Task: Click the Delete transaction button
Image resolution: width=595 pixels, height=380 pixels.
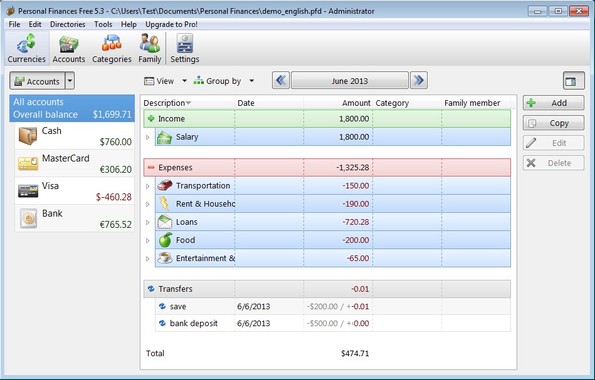Action: (x=554, y=163)
